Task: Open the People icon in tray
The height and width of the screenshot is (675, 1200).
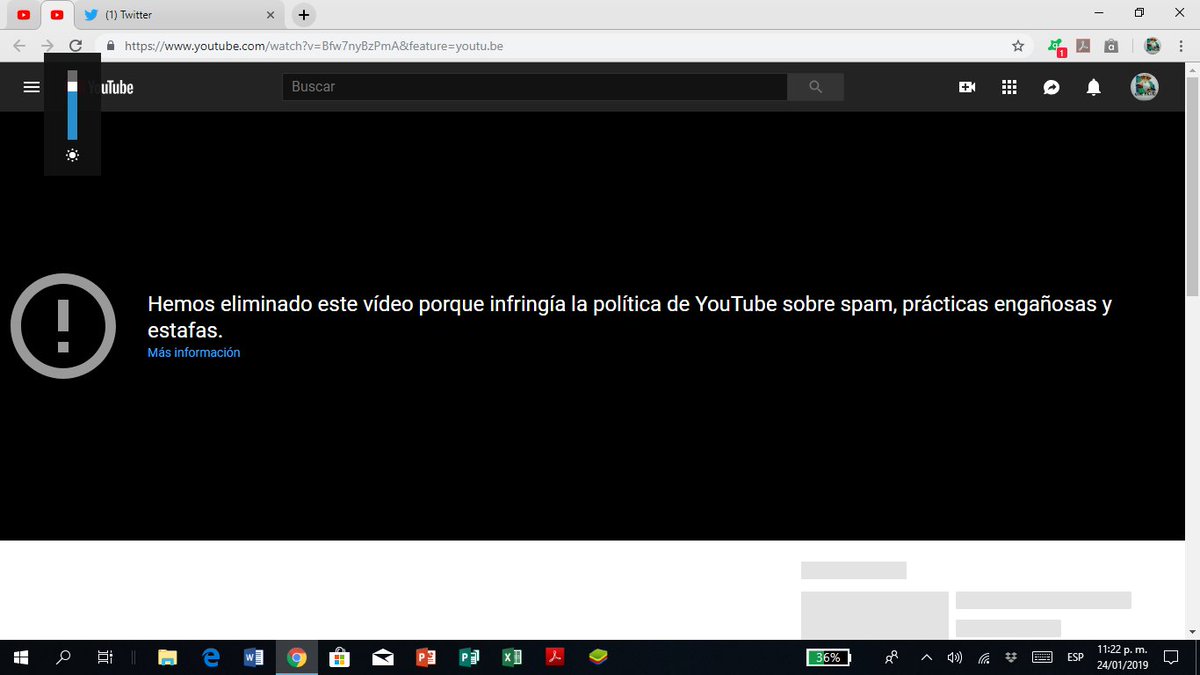Action: coord(891,657)
